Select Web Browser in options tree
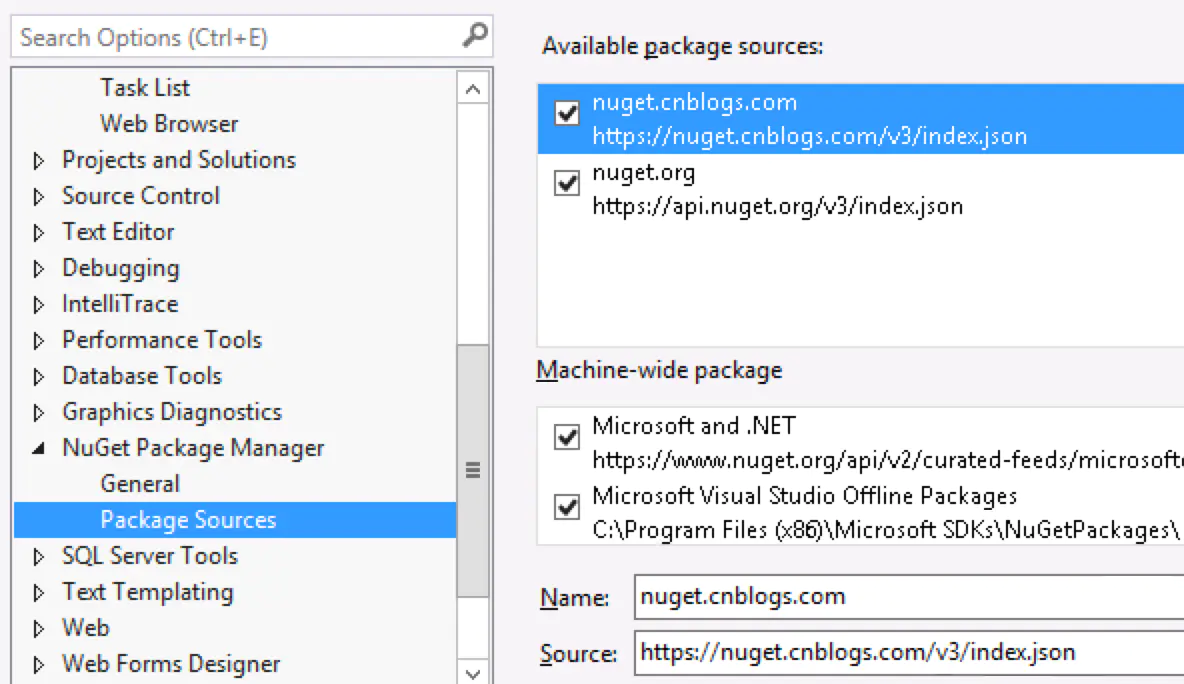The height and width of the screenshot is (684, 1184). pos(169,124)
